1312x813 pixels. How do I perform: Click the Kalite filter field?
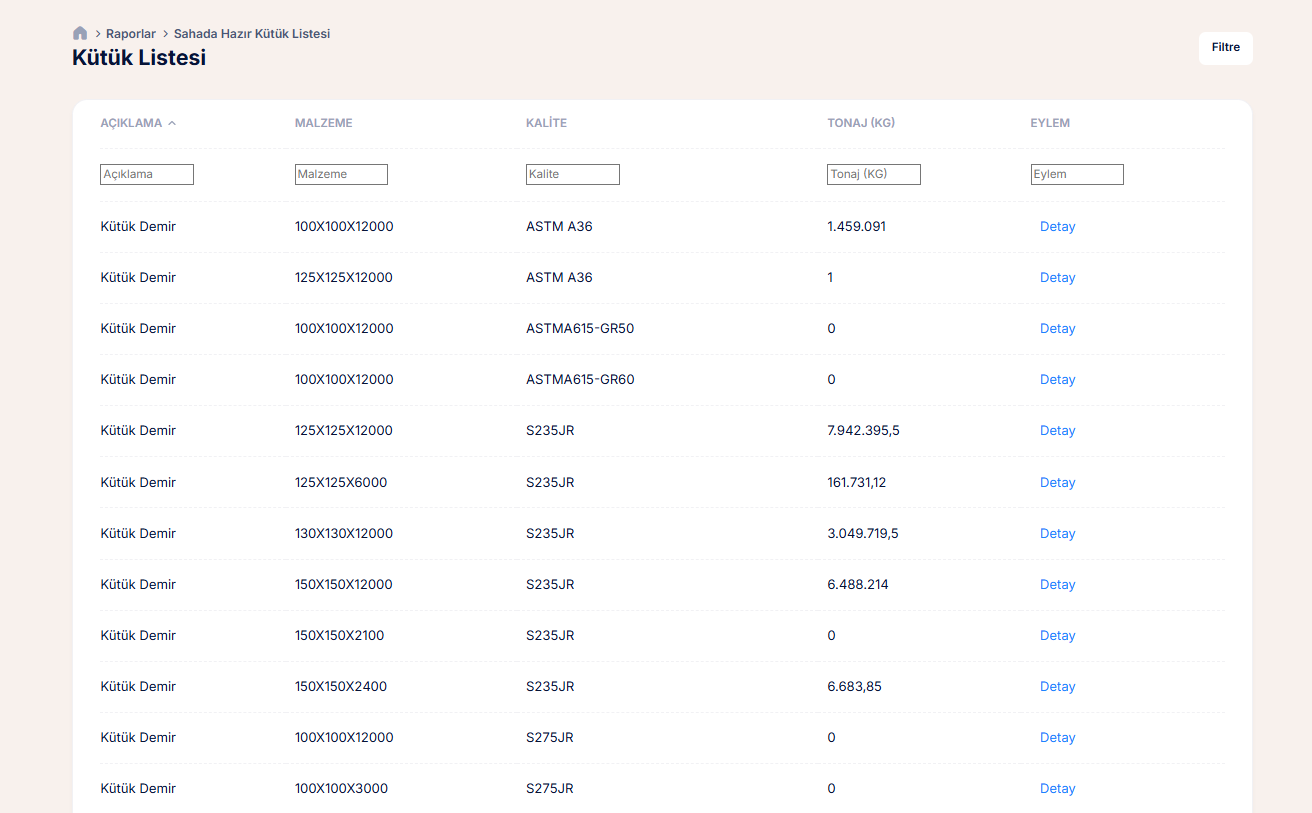point(573,174)
